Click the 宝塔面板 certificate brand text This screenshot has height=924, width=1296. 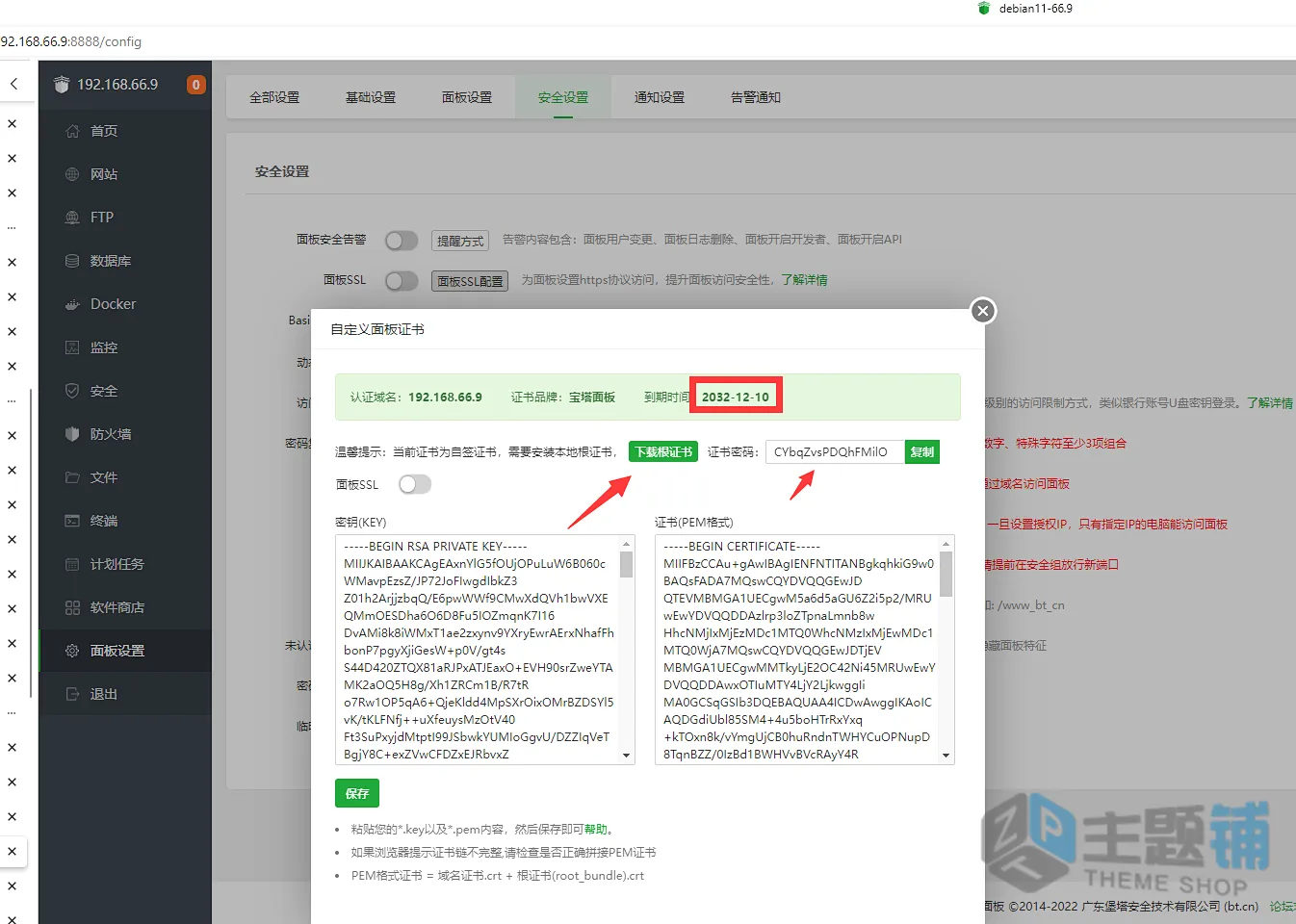pyautogui.click(x=592, y=397)
